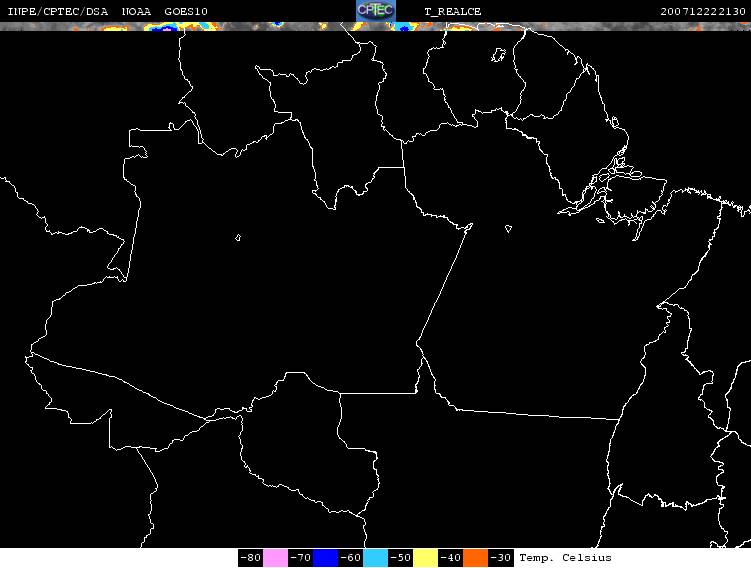
Task: Click the 200712222130 timestamp
Action: [x=703, y=11]
